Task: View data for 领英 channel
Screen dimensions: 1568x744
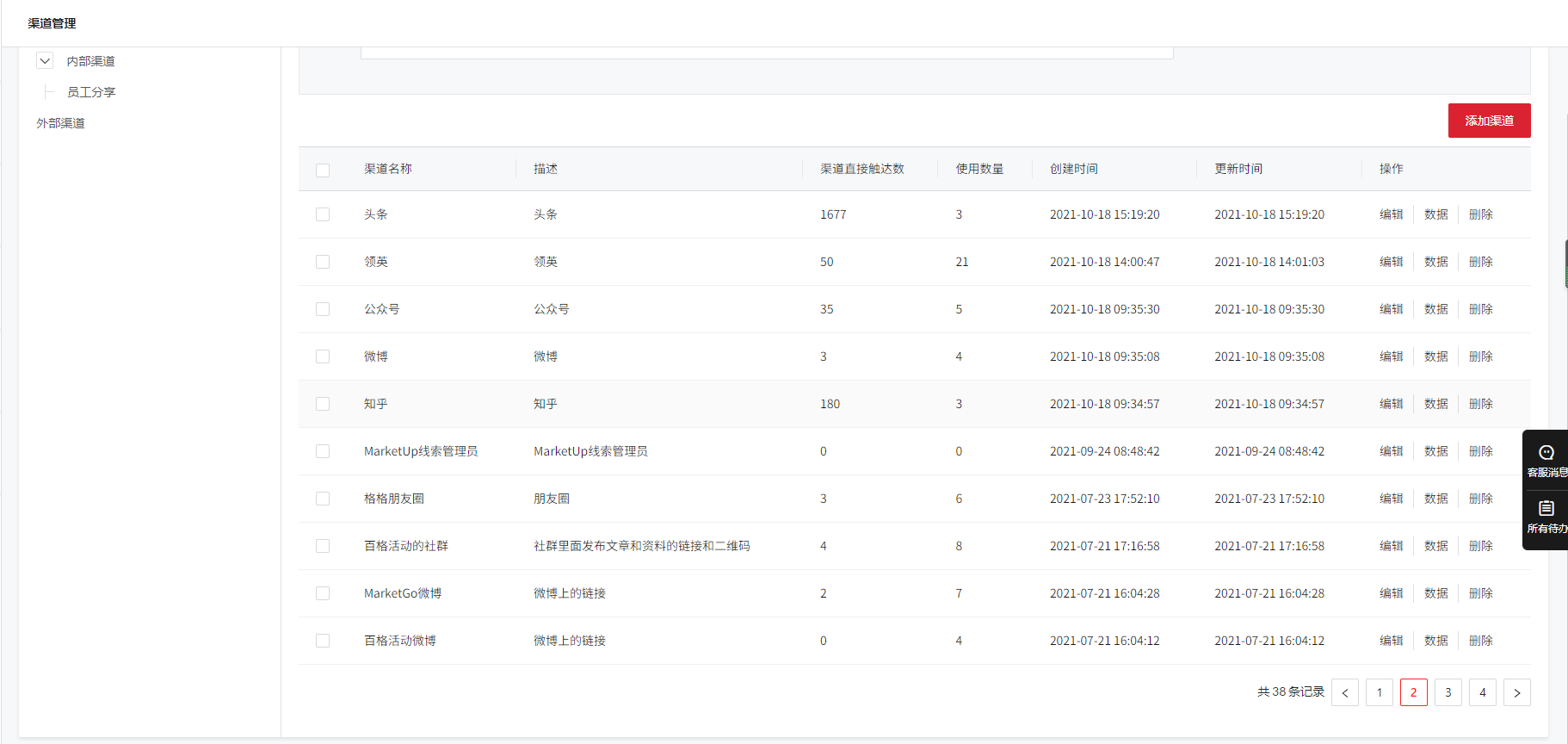Action: click(1436, 262)
